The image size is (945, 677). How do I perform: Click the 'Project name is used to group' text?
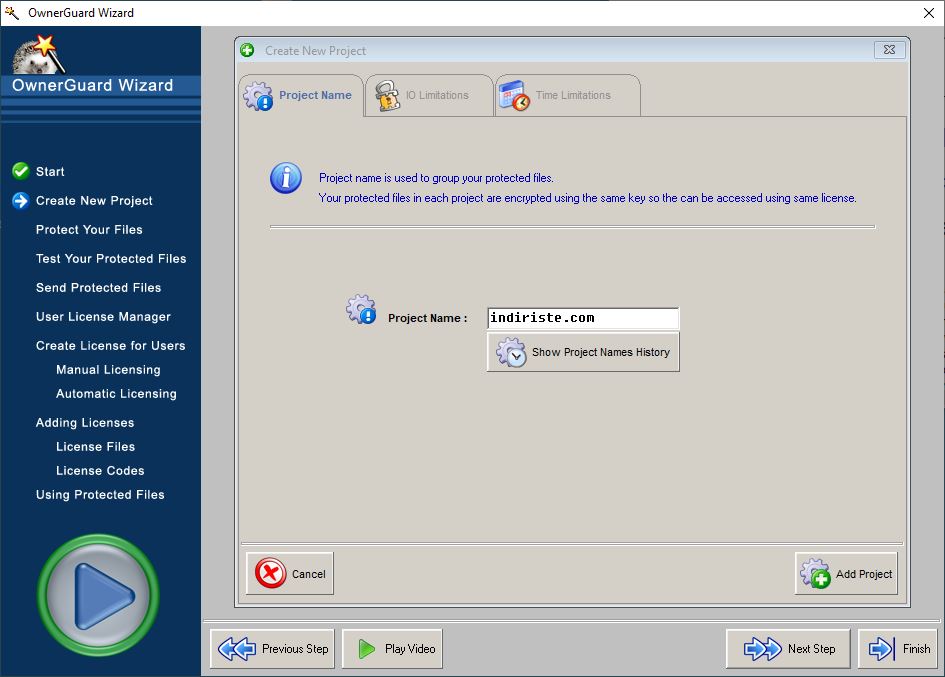[436, 178]
